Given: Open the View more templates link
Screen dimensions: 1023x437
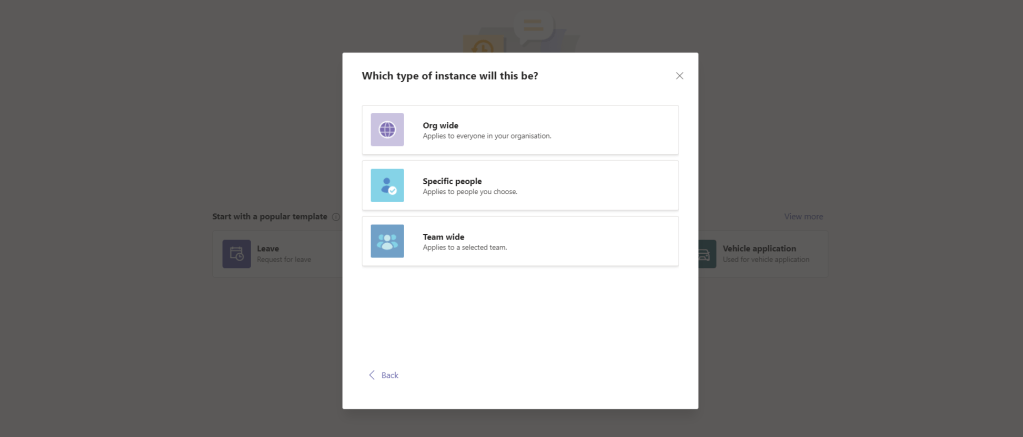Looking at the screenshot, I should point(803,217).
